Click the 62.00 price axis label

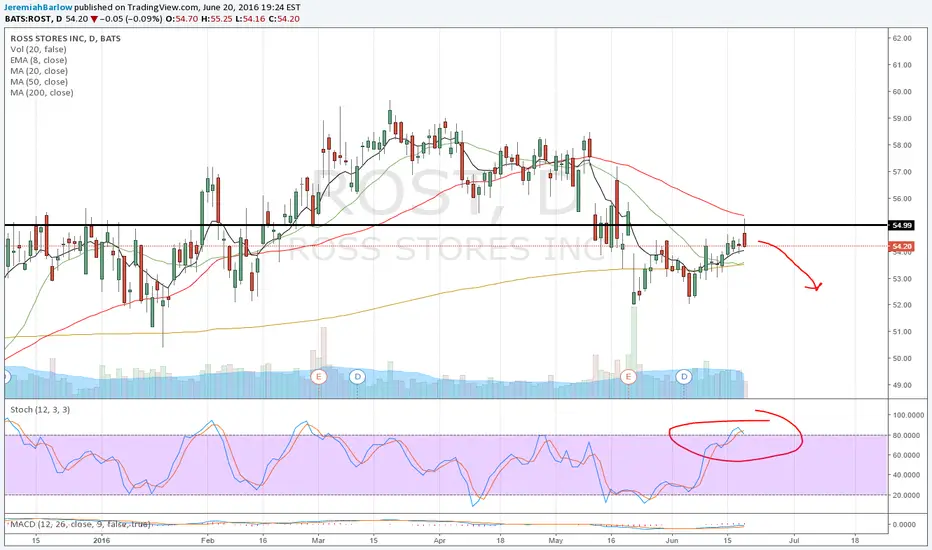tap(902, 38)
